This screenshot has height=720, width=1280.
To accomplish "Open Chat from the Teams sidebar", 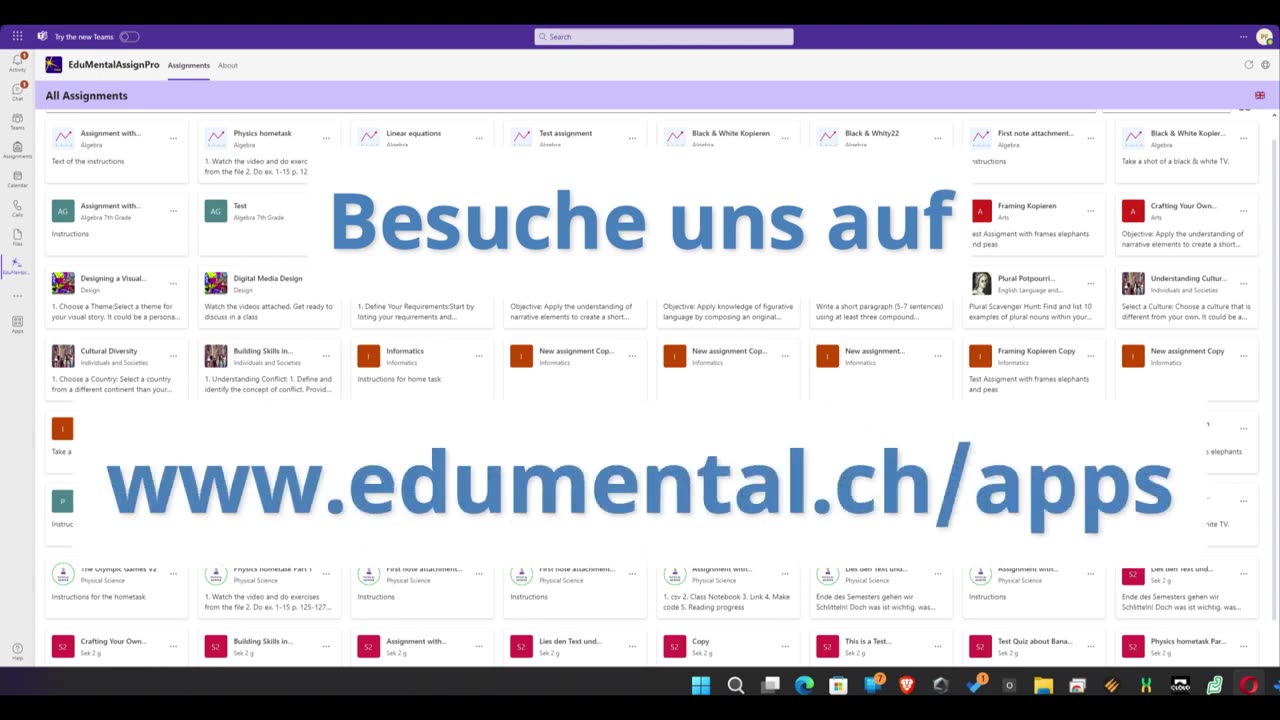I will pos(17,91).
